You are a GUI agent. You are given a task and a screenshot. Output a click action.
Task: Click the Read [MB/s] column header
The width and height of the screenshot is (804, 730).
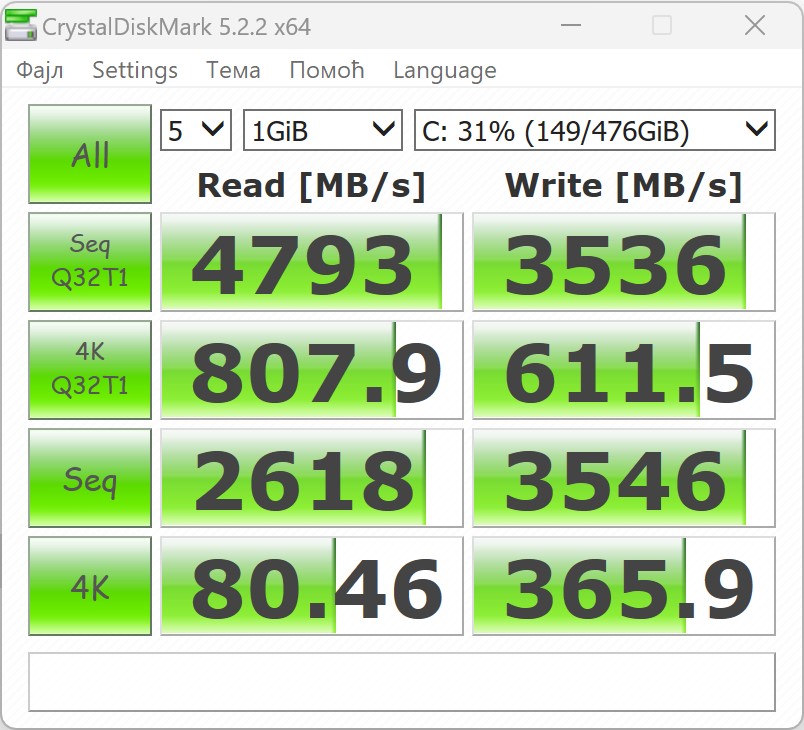pos(311,186)
